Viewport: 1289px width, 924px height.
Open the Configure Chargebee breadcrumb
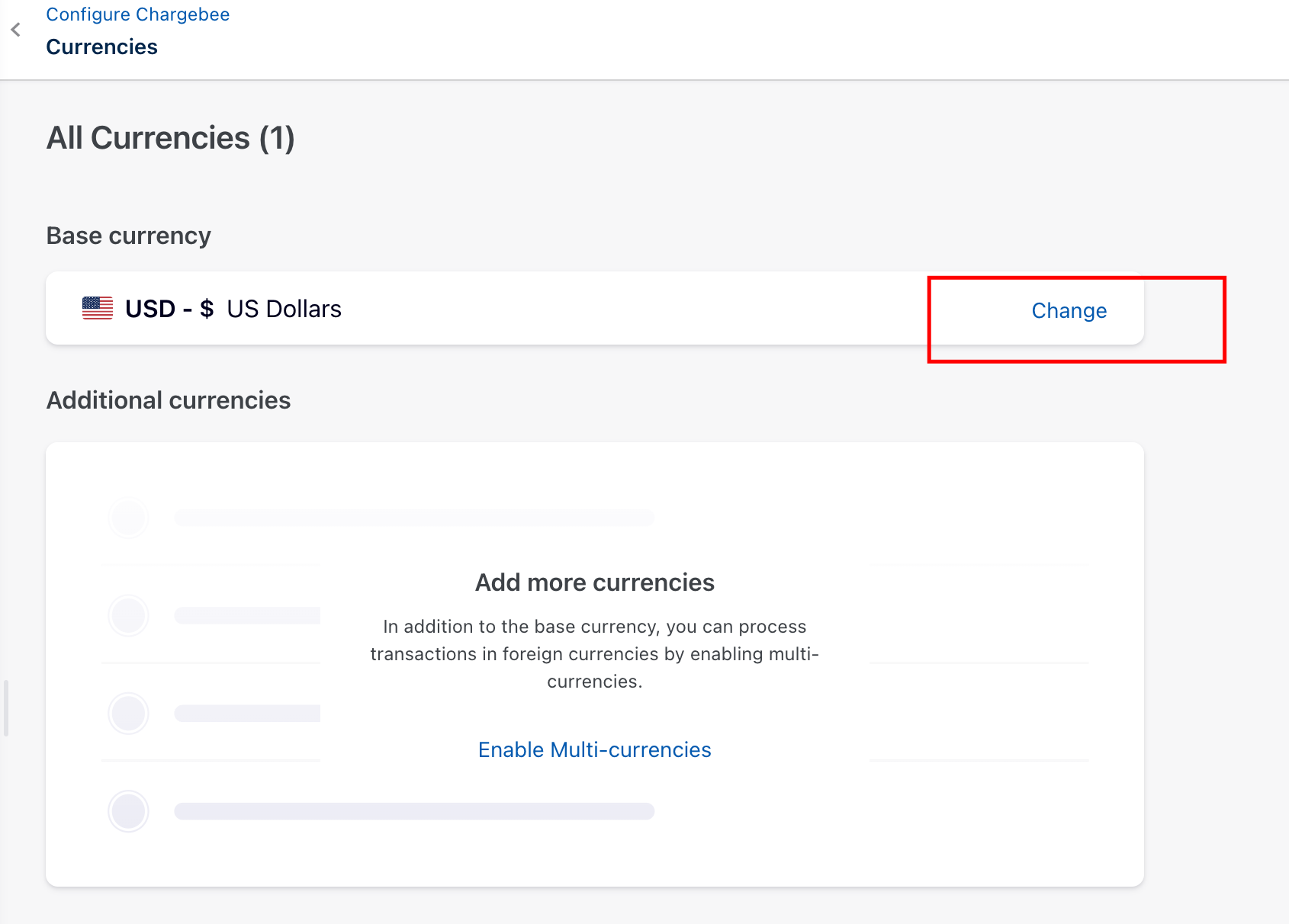pyautogui.click(x=137, y=14)
